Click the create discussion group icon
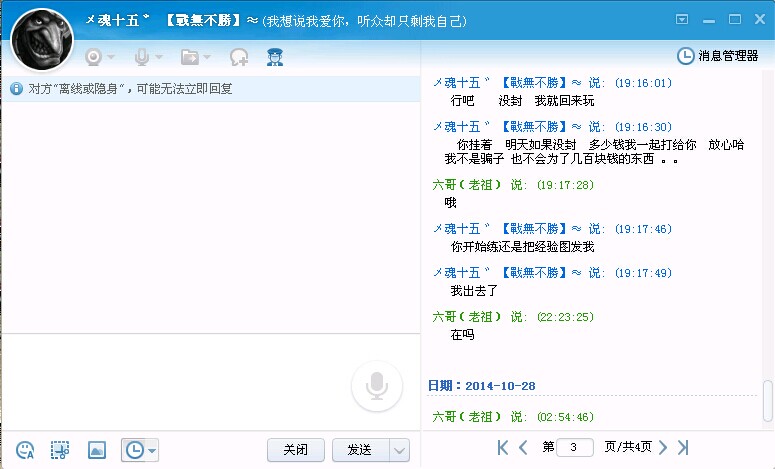775x469 pixels. click(239, 57)
